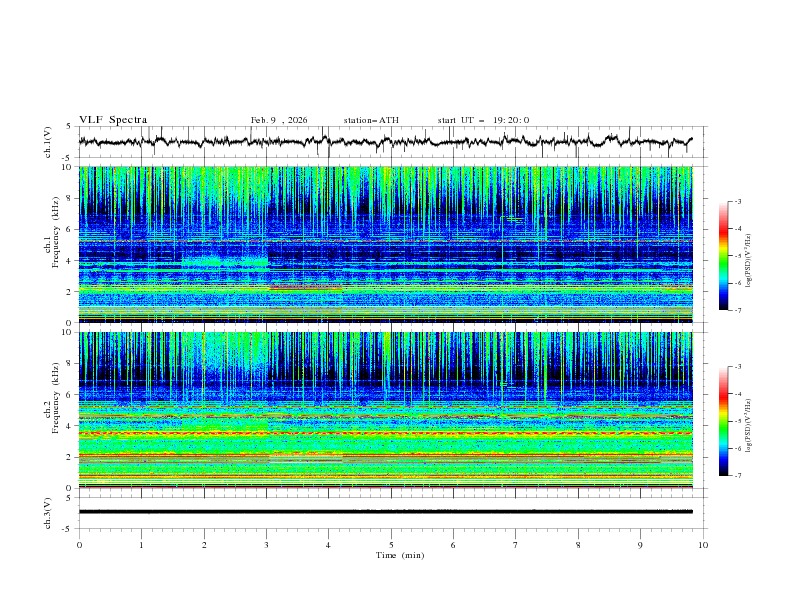Click inside the ch.1 spectrogram panel
The image size is (792, 612).
[385, 244]
